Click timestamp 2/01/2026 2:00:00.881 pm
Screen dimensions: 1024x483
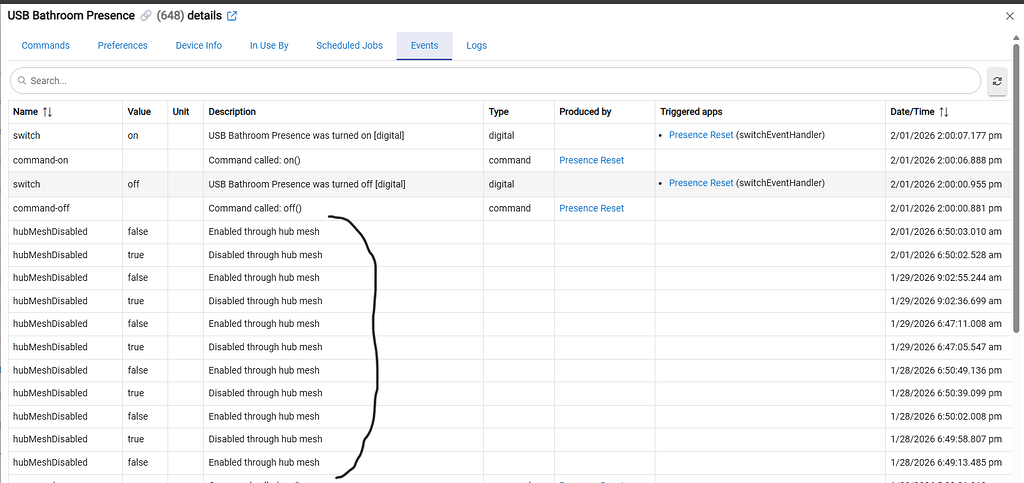946,208
